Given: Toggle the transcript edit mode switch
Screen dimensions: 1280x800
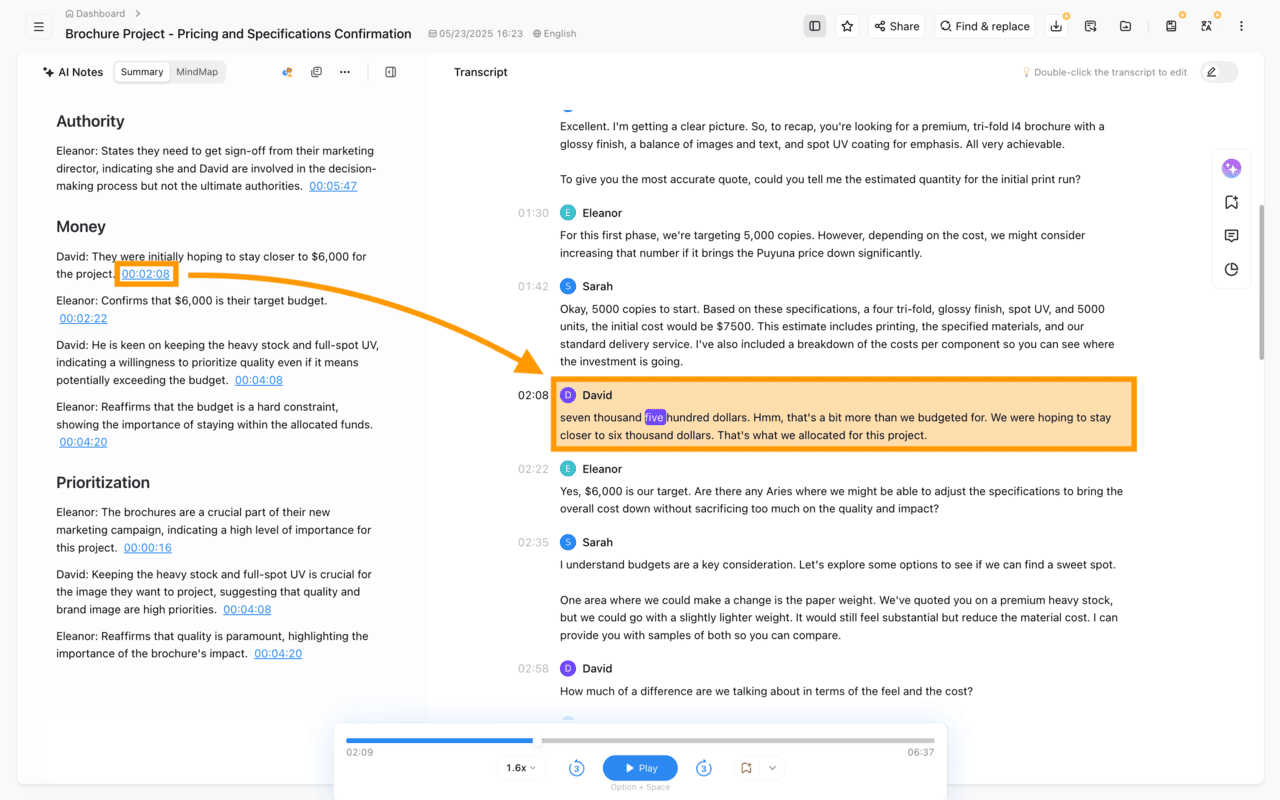Looking at the screenshot, I should (1219, 72).
